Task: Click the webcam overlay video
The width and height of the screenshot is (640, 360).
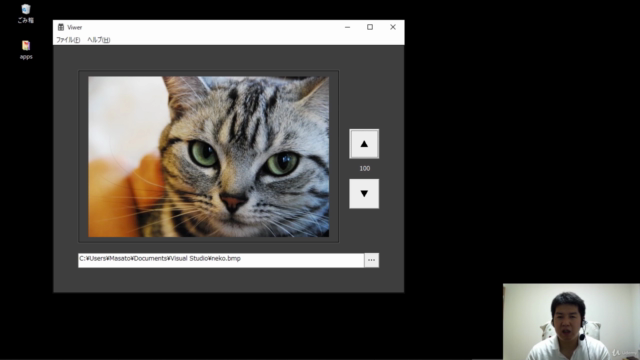Action: (571, 322)
